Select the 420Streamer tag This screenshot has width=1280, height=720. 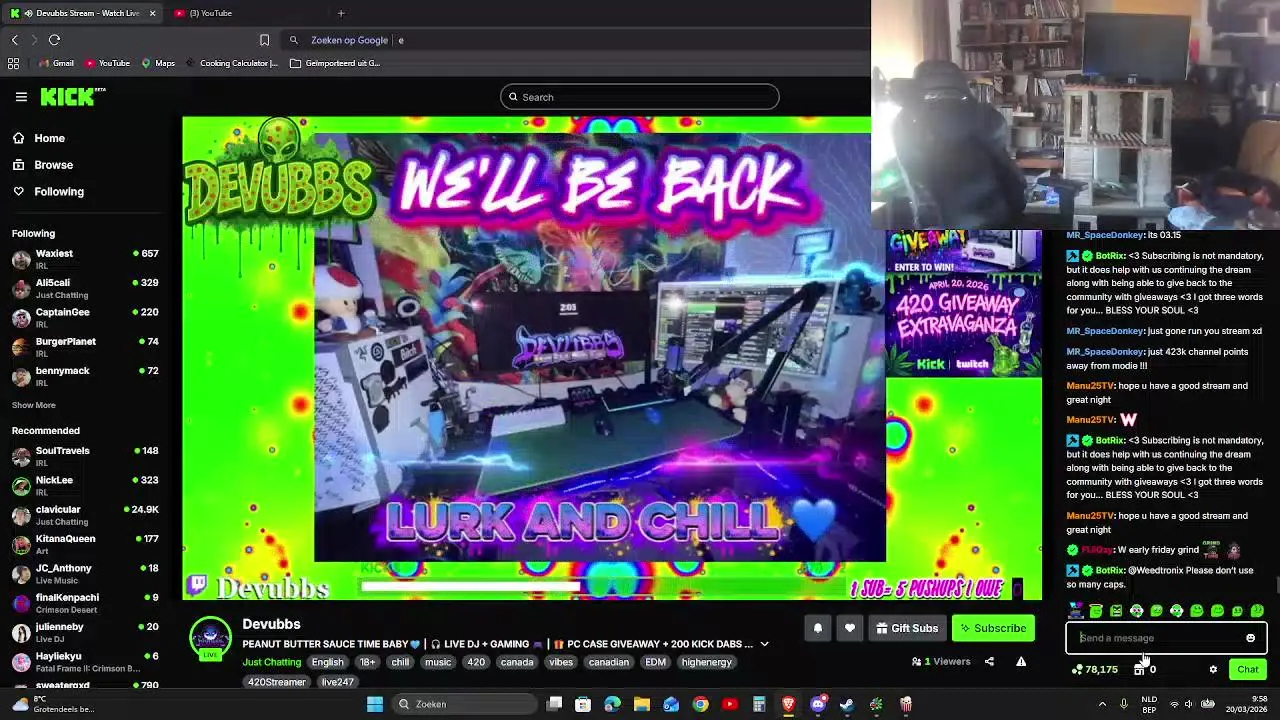[277, 682]
